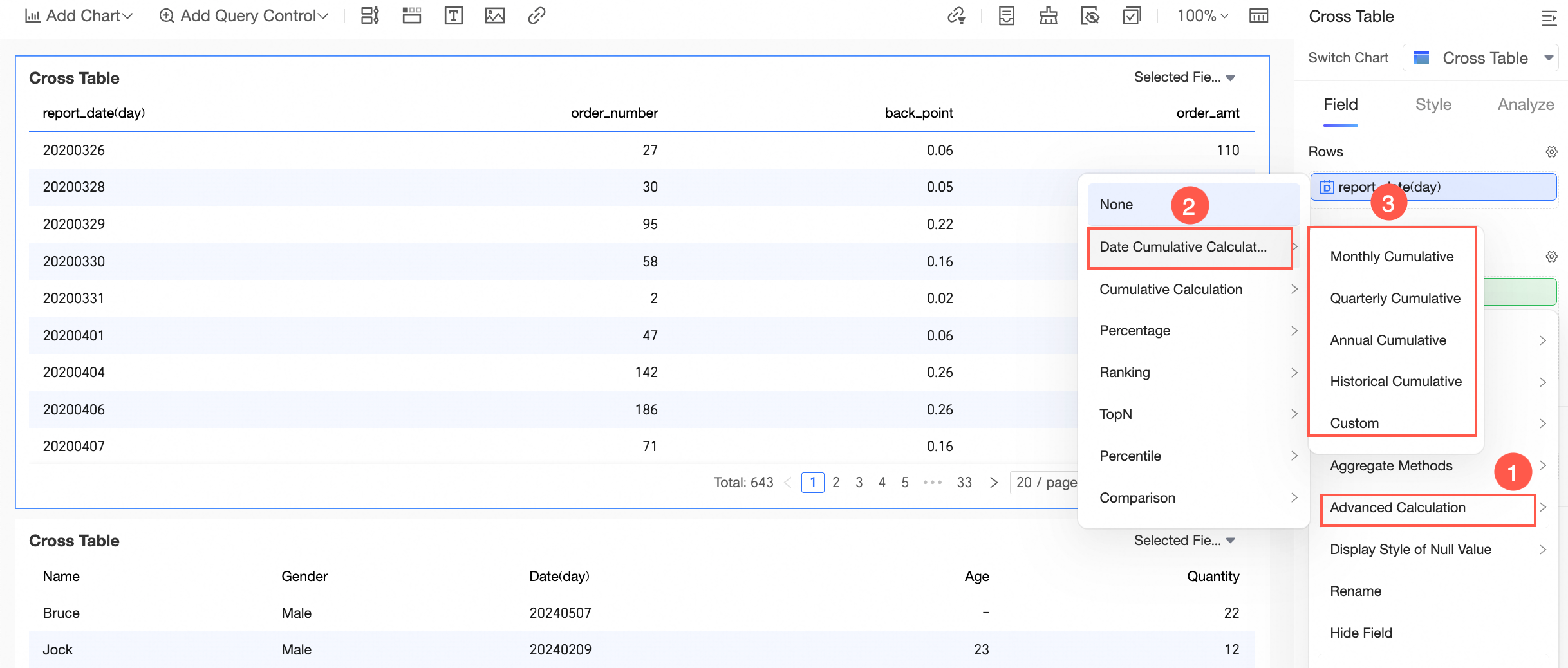The height and width of the screenshot is (668, 1568).
Task: Insert a tab container from toolbar icon
Action: click(x=412, y=15)
